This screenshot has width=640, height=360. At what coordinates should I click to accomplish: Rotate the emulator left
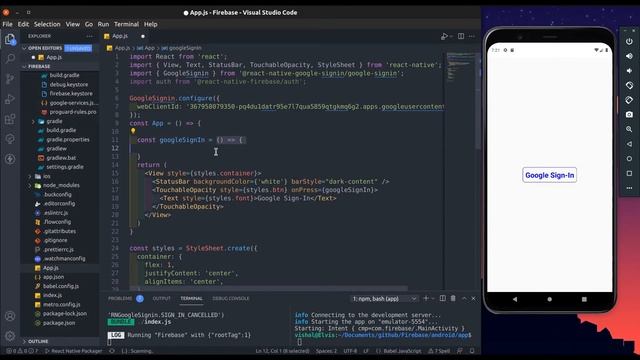(x=629, y=85)
